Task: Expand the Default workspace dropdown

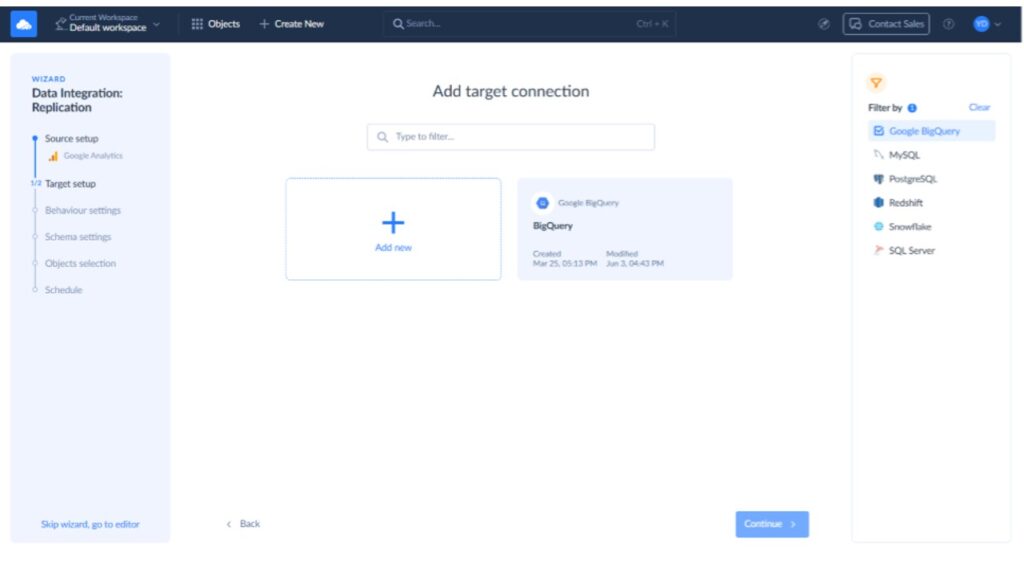Action: (x=108, y=24)
